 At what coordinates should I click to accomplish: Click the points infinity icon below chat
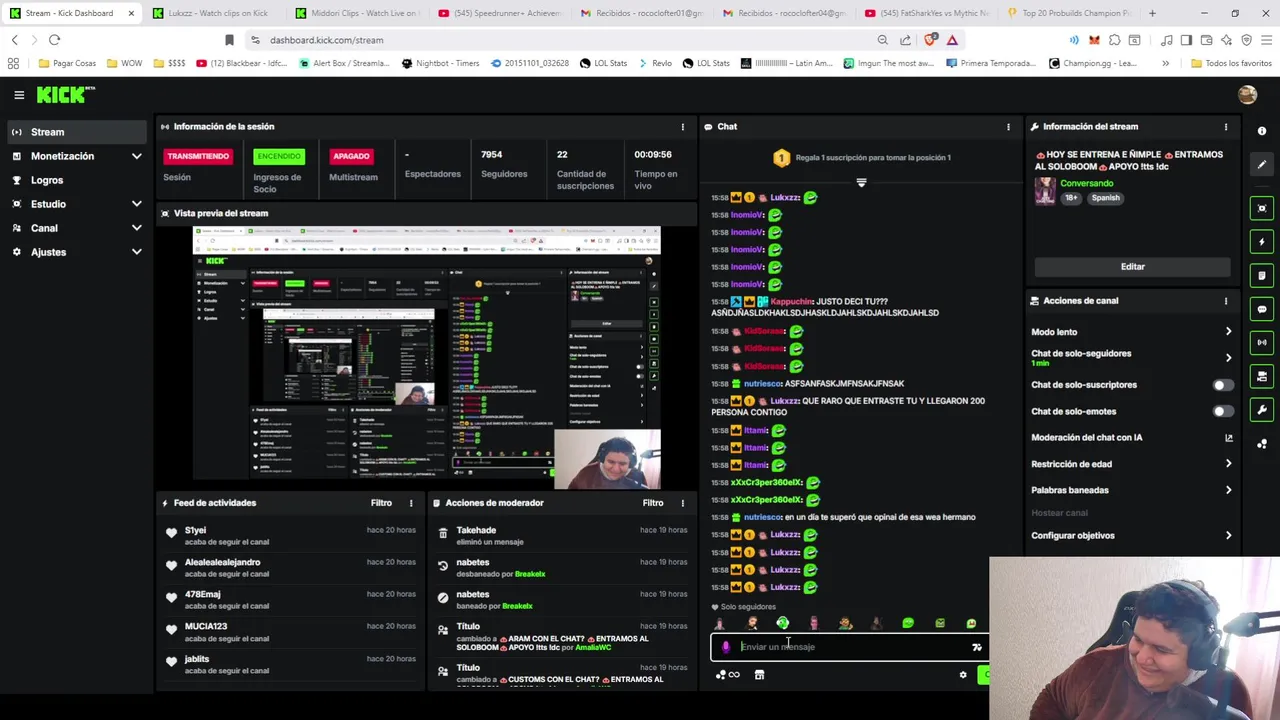click(x=728, y=675)
